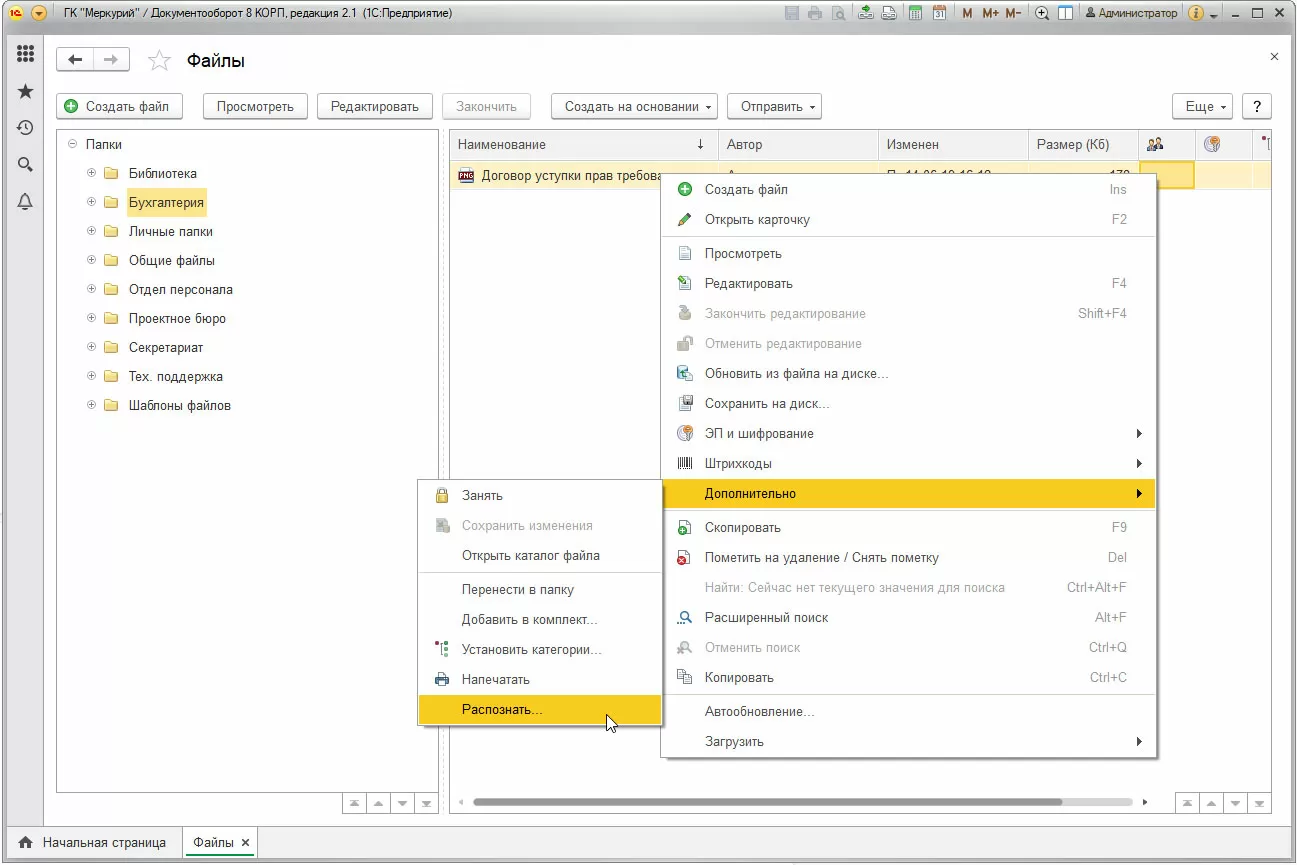Open Штрихкоды submenu
The width and height of the screenshot is (1297, 865).
[908, 463]
